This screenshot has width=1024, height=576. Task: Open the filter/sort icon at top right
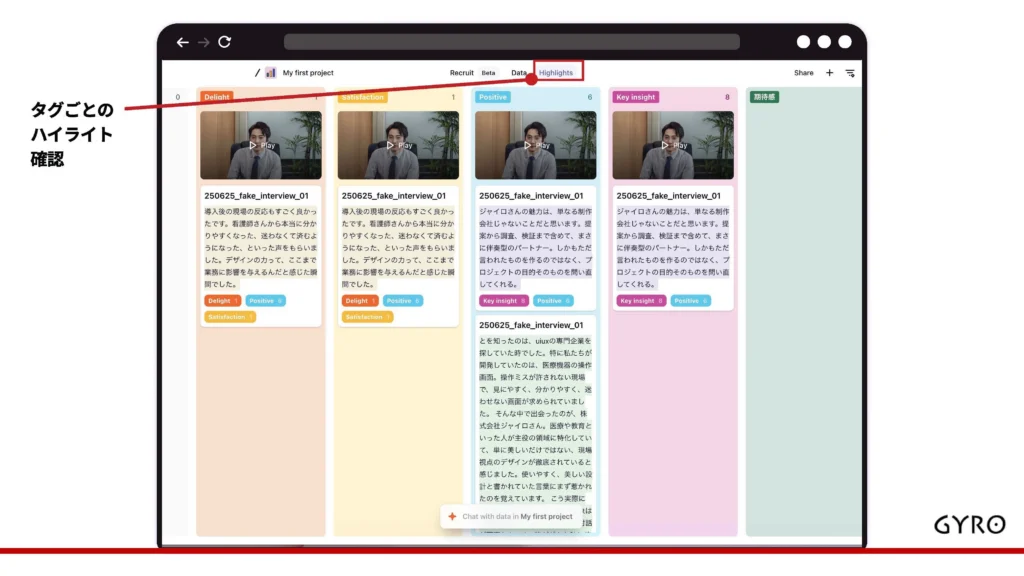[x=850, y=73]
